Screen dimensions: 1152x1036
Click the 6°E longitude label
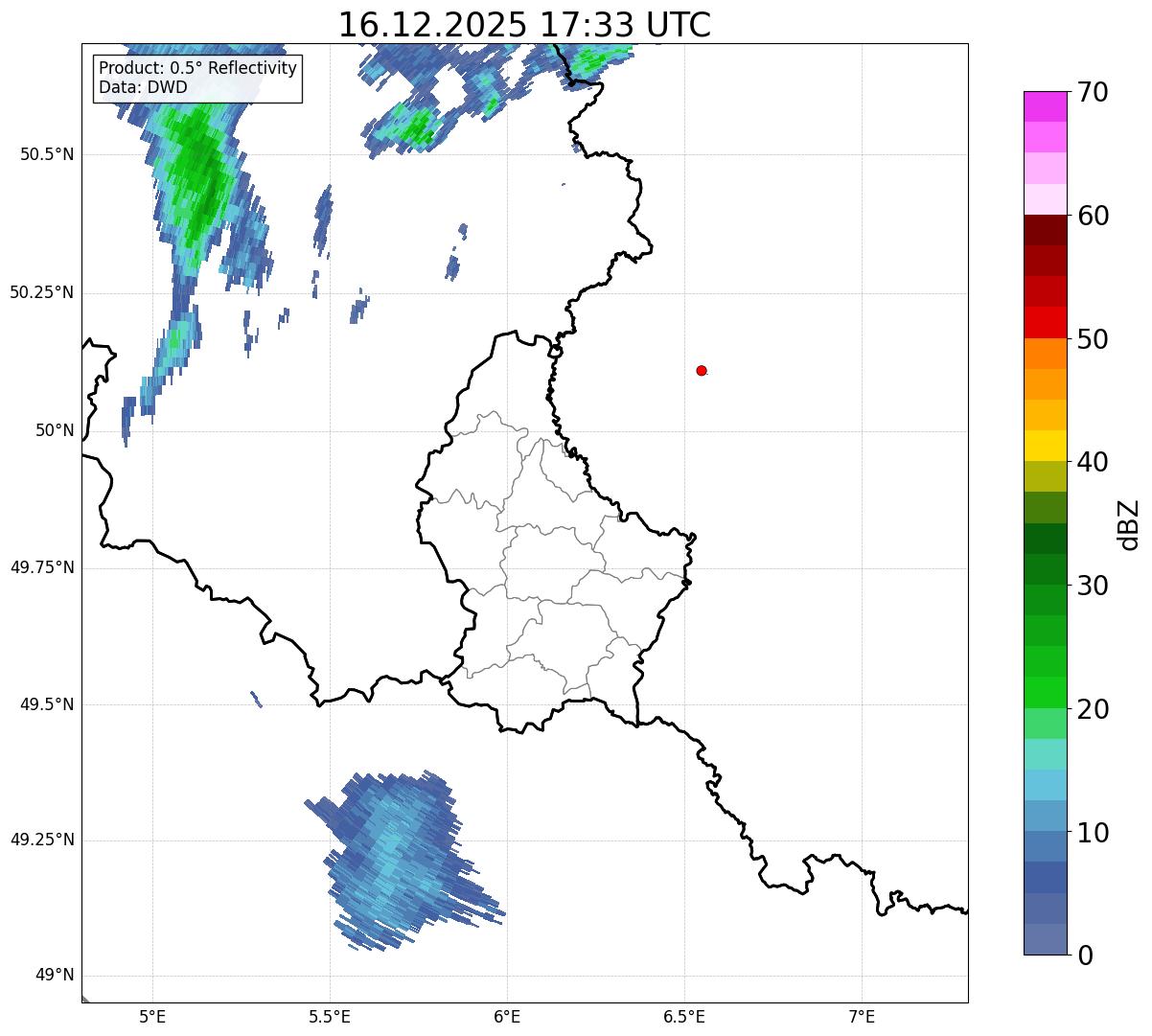point(507,1017)
